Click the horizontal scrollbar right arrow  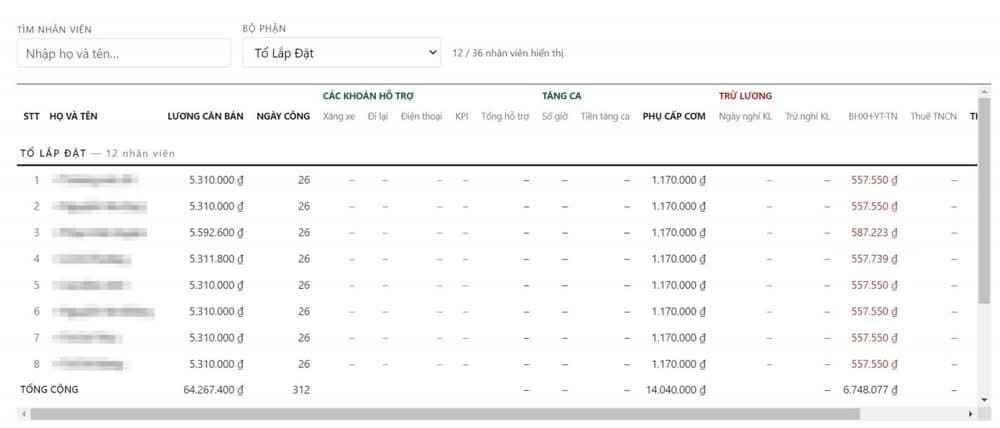pos(971,414)
